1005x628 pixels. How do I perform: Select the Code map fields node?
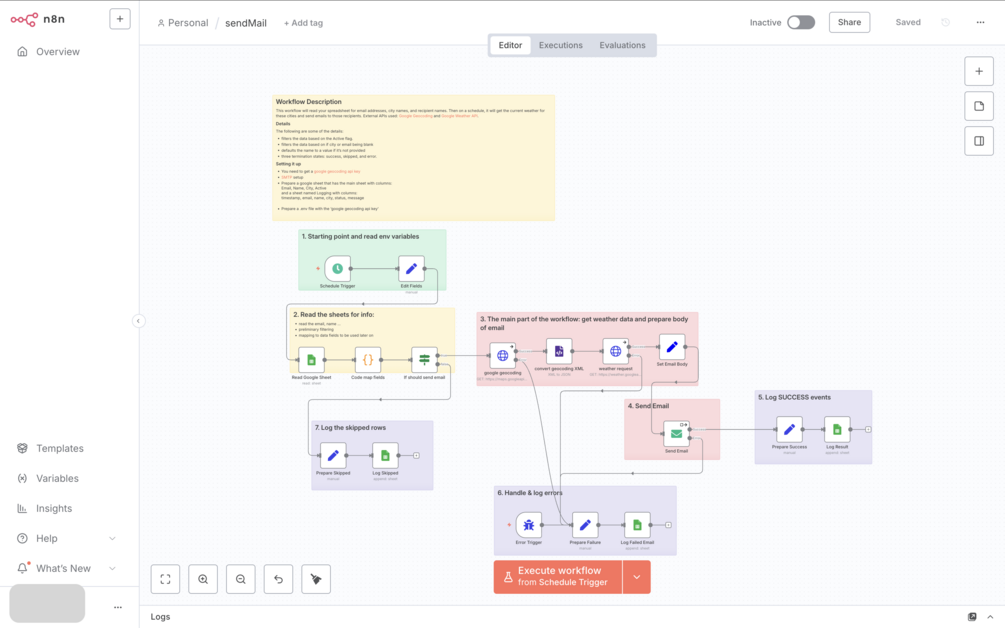(368, 360)
